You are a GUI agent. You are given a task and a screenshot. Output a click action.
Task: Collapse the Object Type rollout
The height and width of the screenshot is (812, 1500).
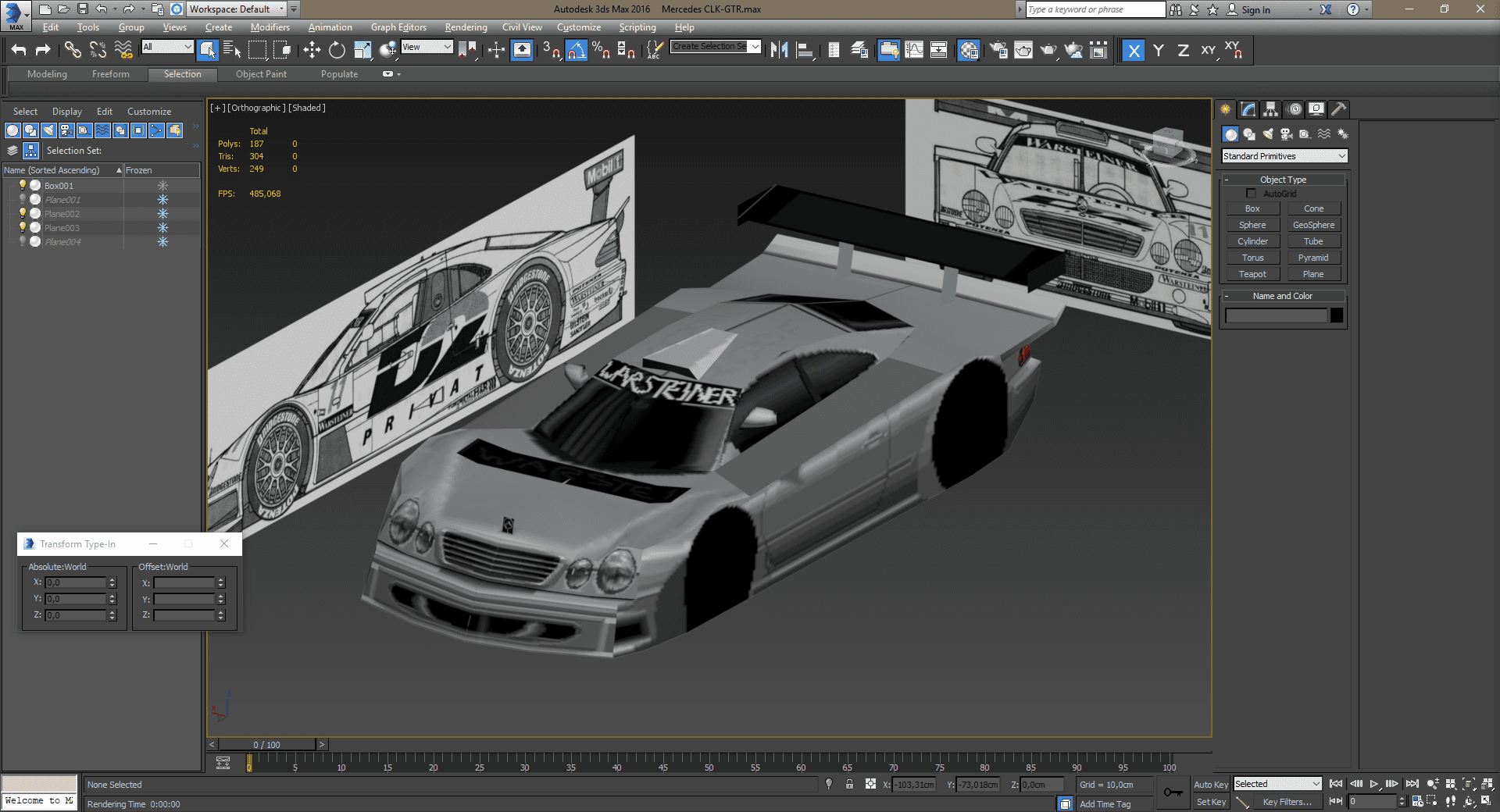coord(1283,180)
